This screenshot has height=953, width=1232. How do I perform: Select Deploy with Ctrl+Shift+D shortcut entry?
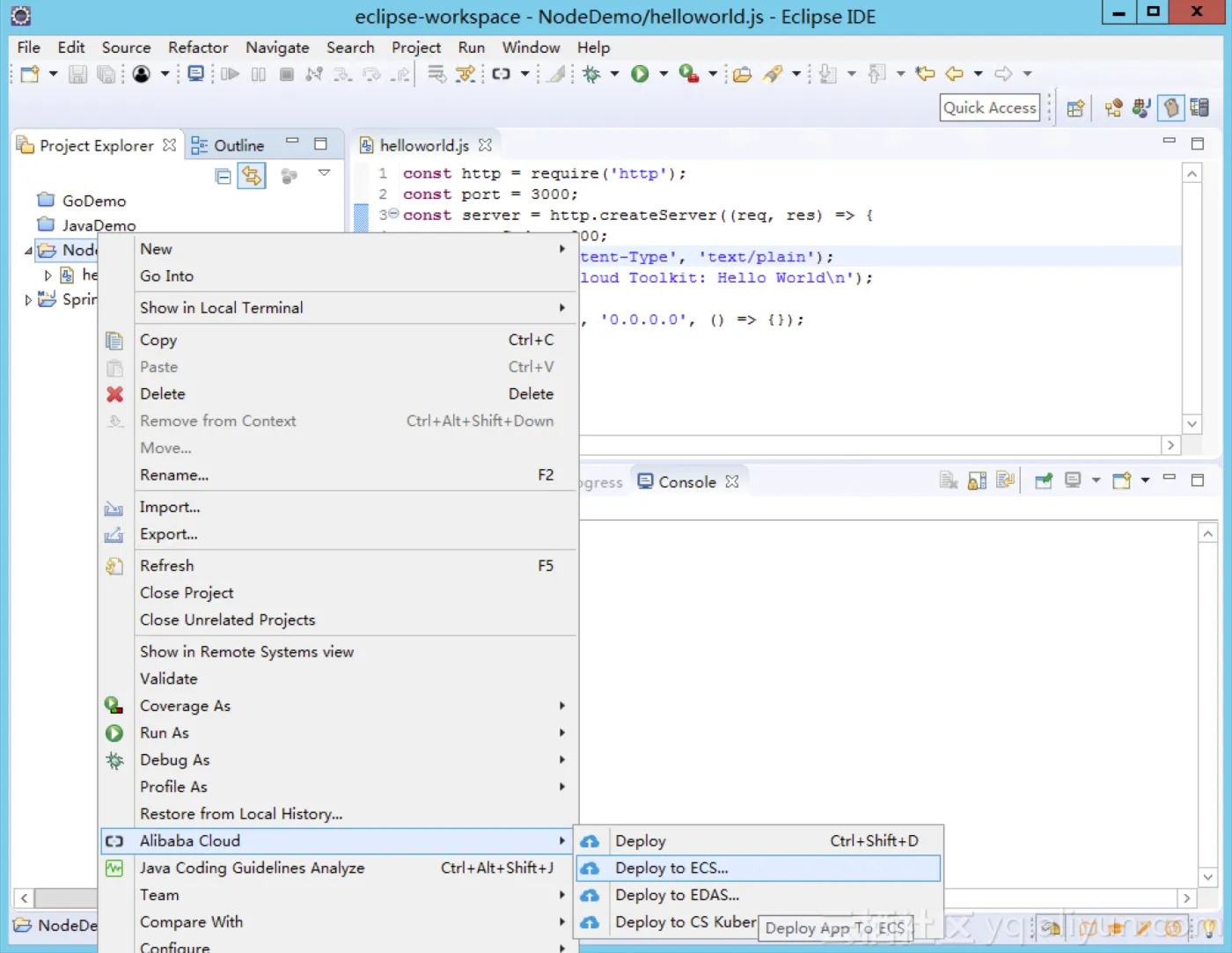(759, 840)
